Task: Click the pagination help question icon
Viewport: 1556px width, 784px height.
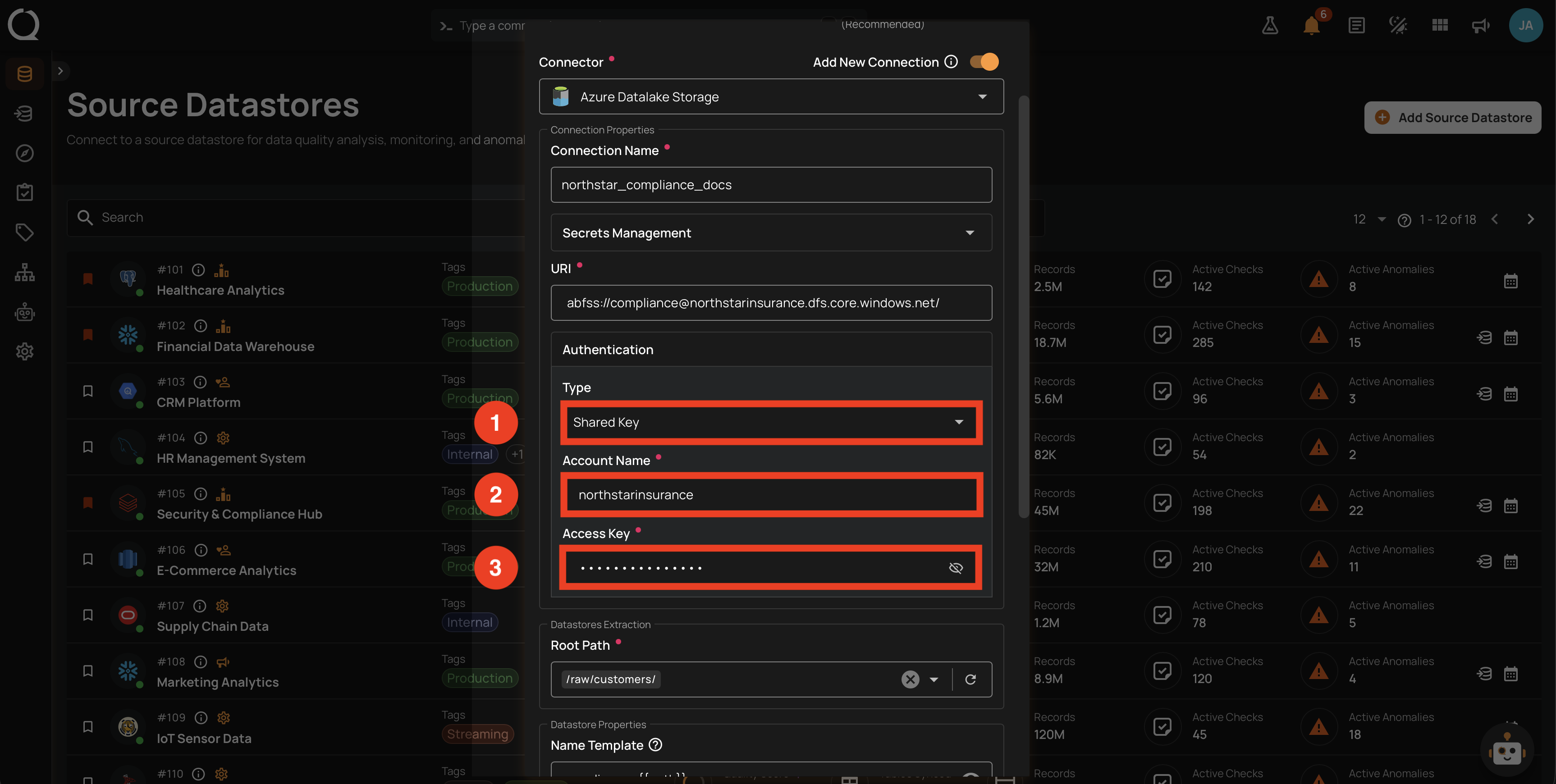Action: point(1405,220)
